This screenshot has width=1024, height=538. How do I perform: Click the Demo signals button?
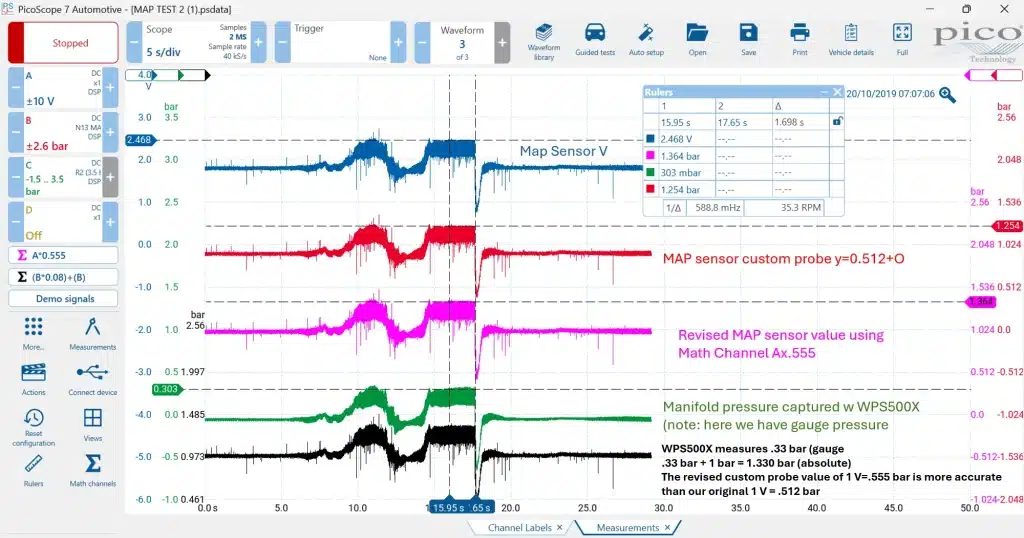pos(63,298)
